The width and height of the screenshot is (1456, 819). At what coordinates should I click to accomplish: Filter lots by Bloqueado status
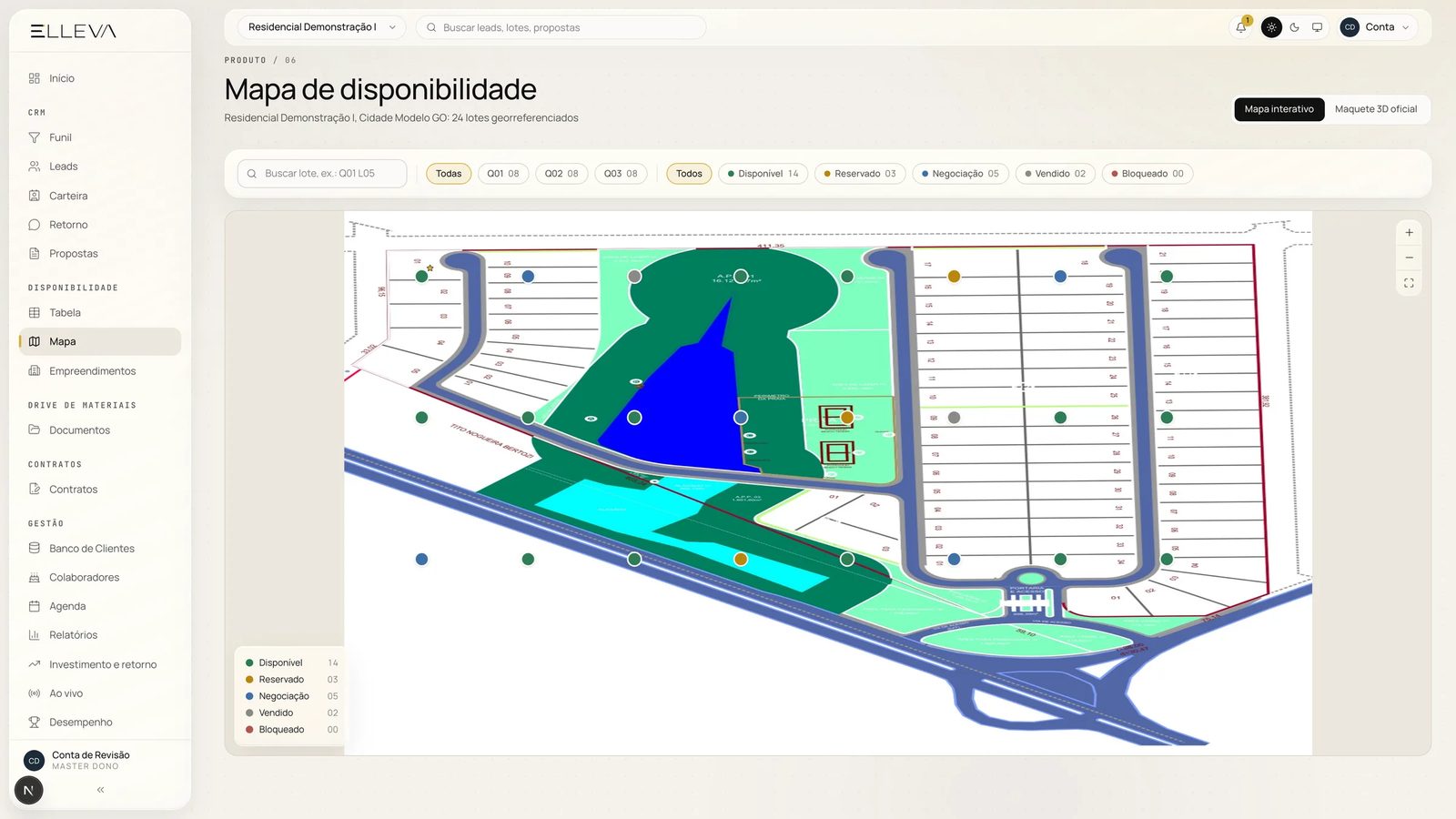1148,174
